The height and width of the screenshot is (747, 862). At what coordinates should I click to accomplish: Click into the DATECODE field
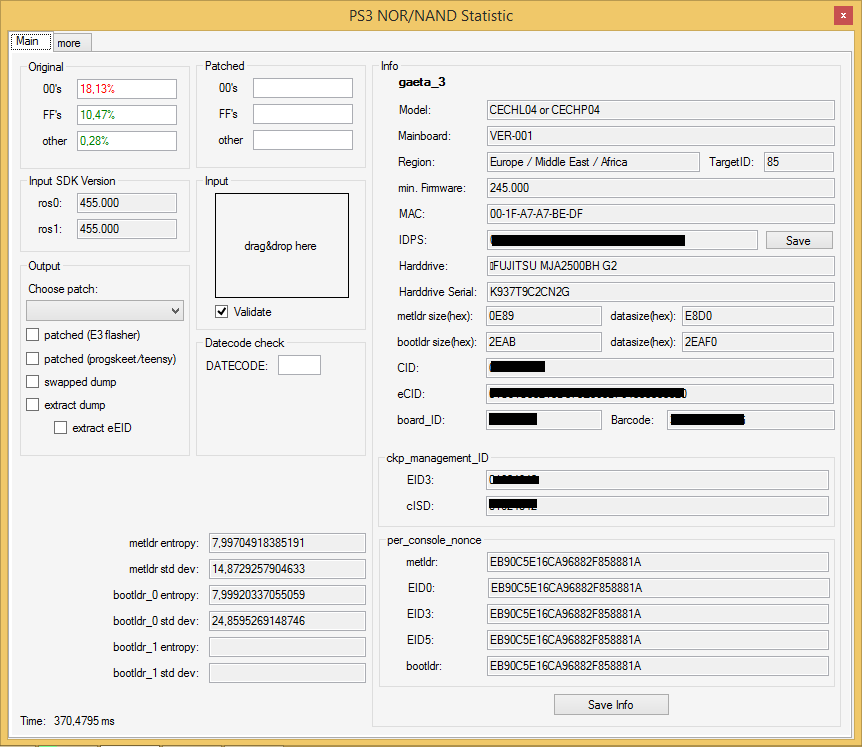[x=299, y=365]
